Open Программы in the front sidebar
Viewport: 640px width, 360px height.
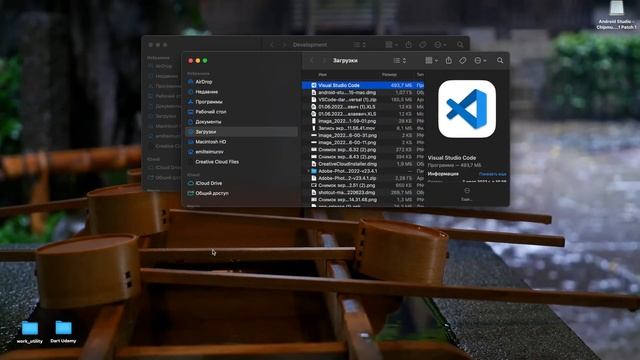point(209,102)
